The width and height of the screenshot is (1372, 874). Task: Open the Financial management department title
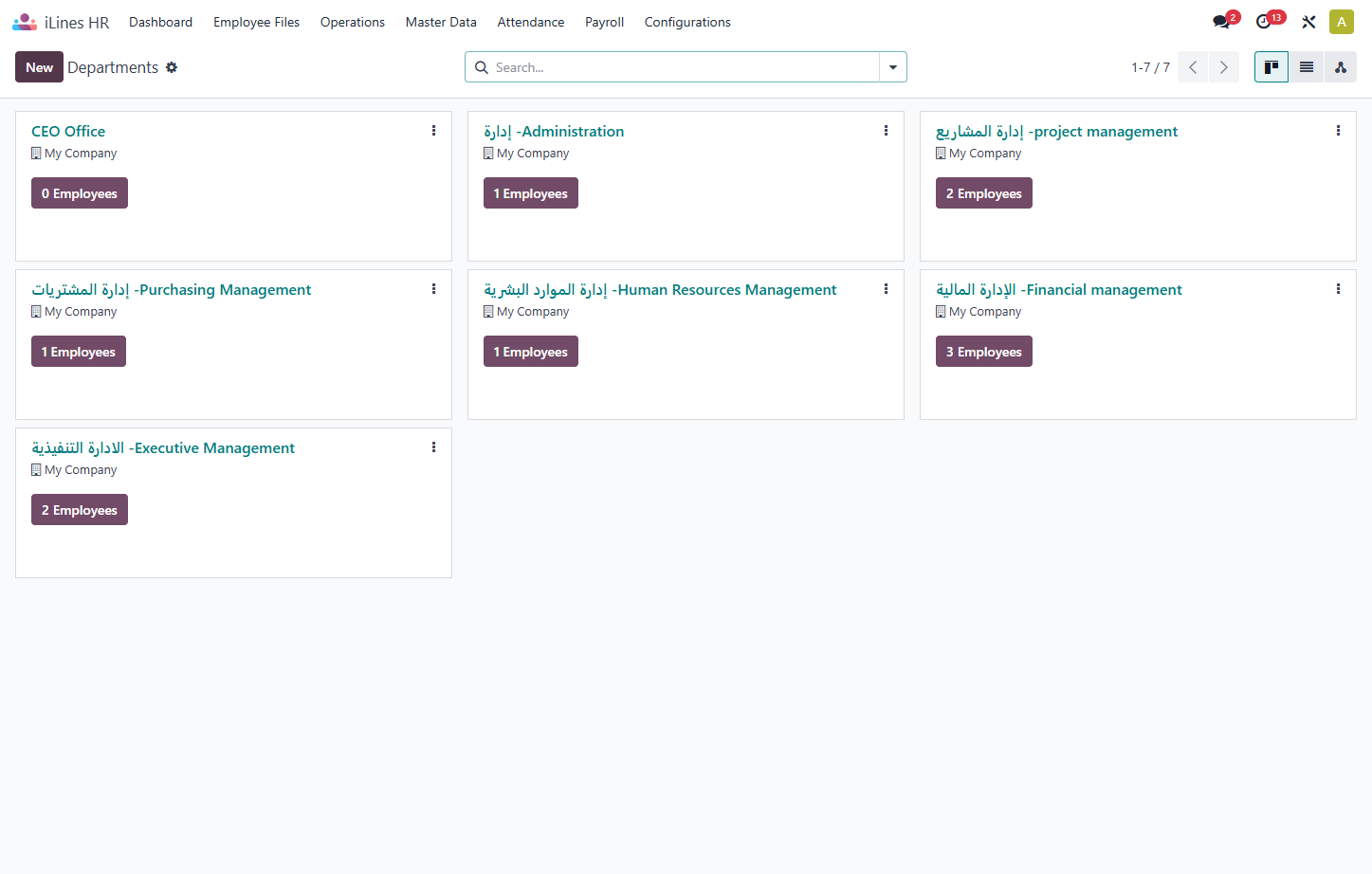[x=1059, y=290]
